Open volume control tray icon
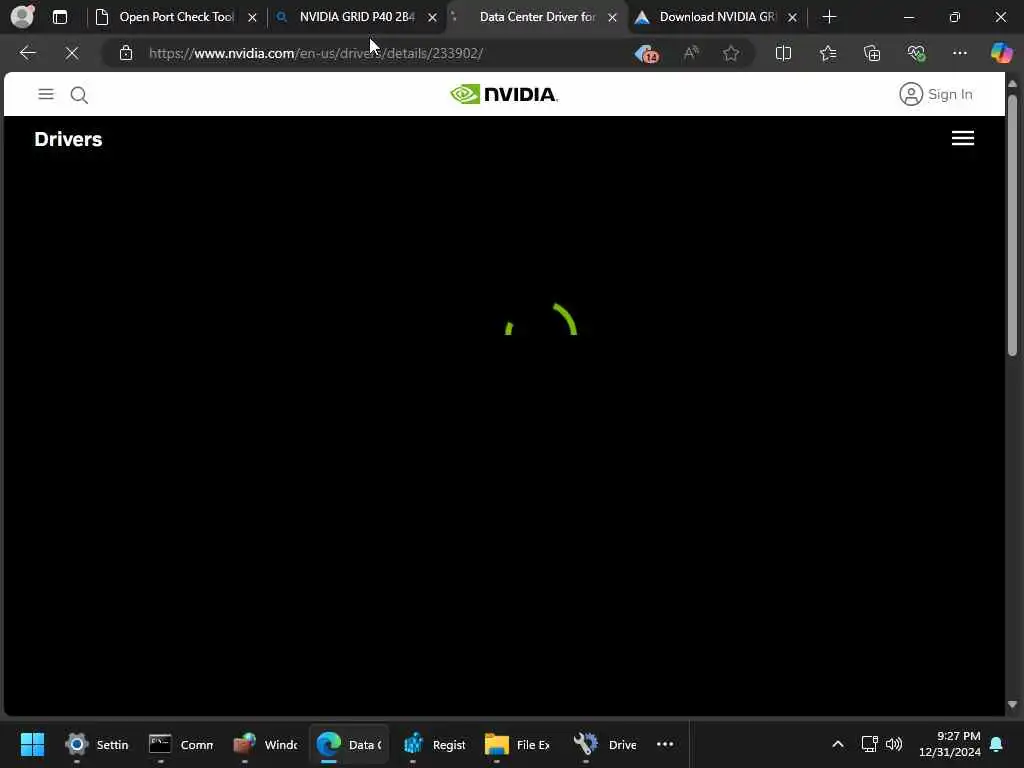This screenshot has width=1024, height=768. pyautogui.click(x=893, y=744)
